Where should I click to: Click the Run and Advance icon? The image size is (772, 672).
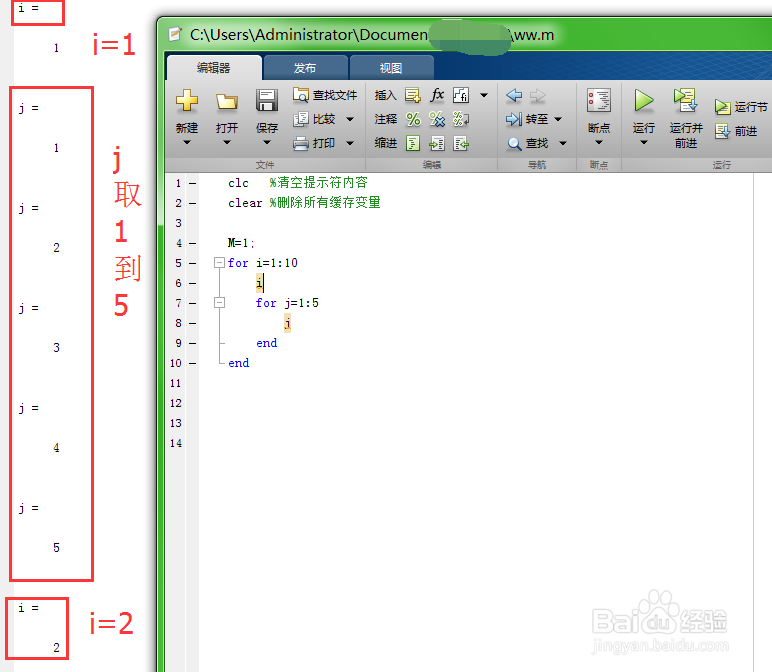(x=685, y=100)
